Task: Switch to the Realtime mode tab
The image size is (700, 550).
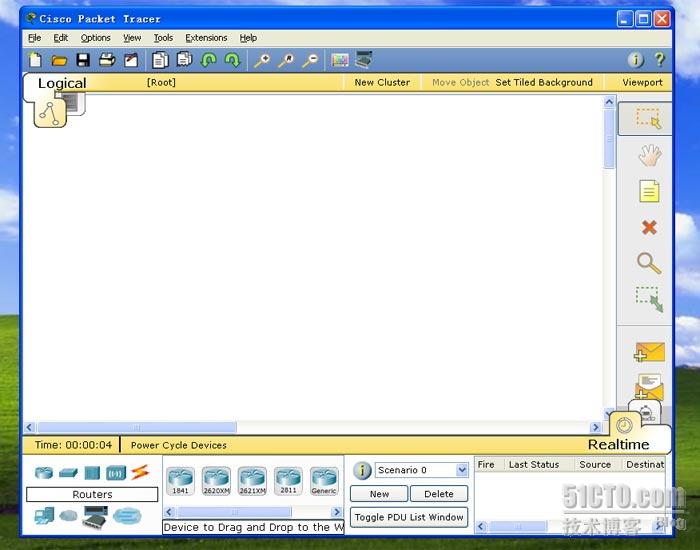Action: [618, 444]
